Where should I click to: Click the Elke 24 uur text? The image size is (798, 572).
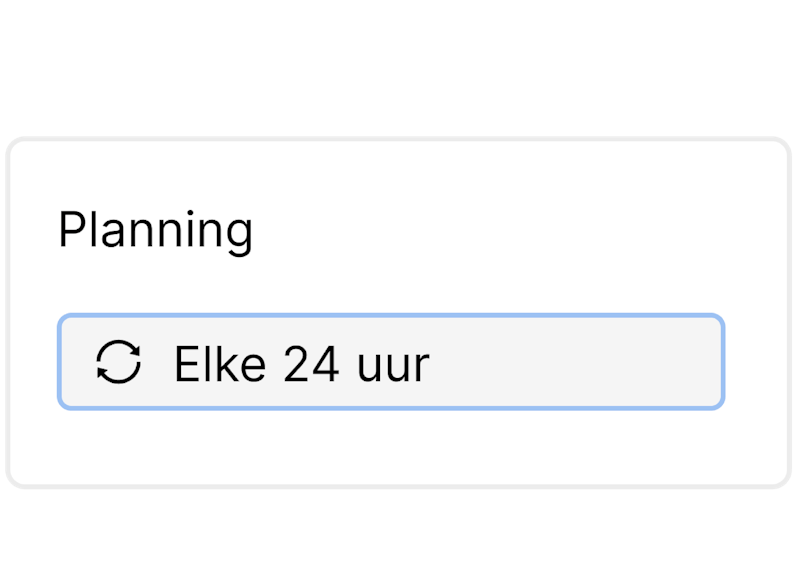click(301, 364)
